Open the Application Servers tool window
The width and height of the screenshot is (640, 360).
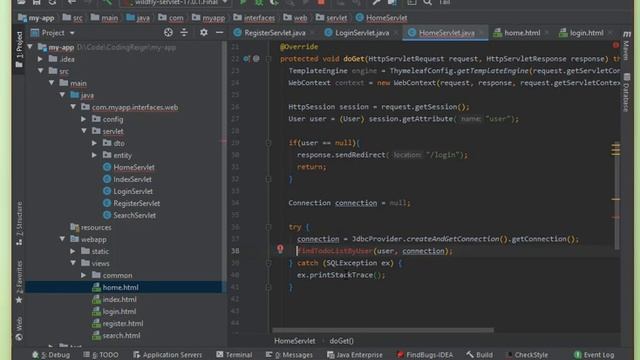[167, 355]
